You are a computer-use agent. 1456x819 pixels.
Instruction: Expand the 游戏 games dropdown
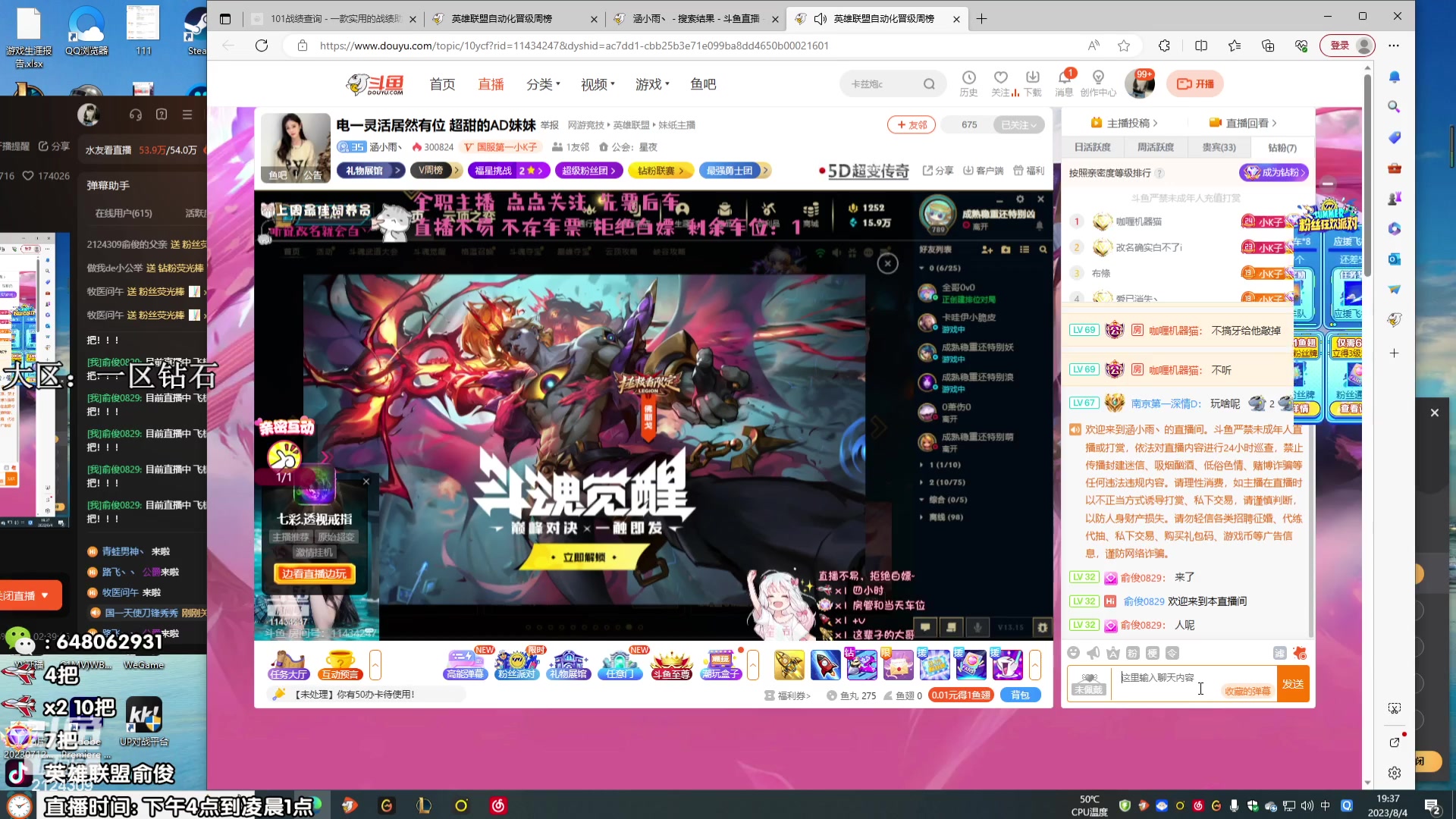coord(652,84)
